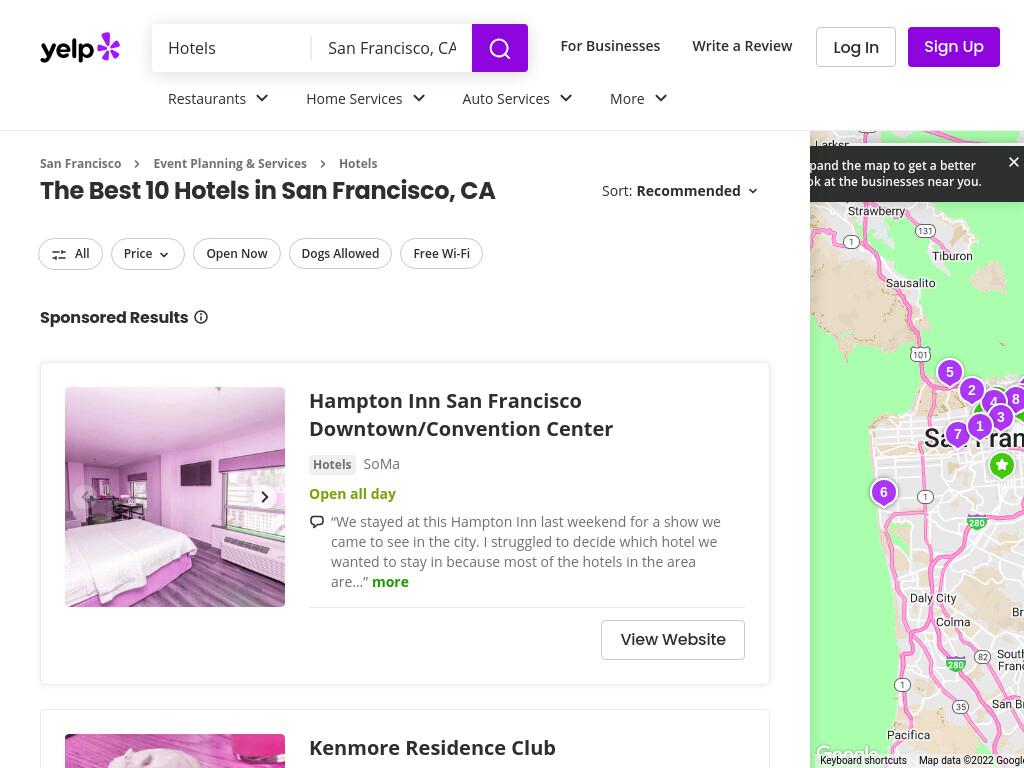This screenshot has width=1024, height=768.
Task: Select map pin number 1
Action: (979, 426)
